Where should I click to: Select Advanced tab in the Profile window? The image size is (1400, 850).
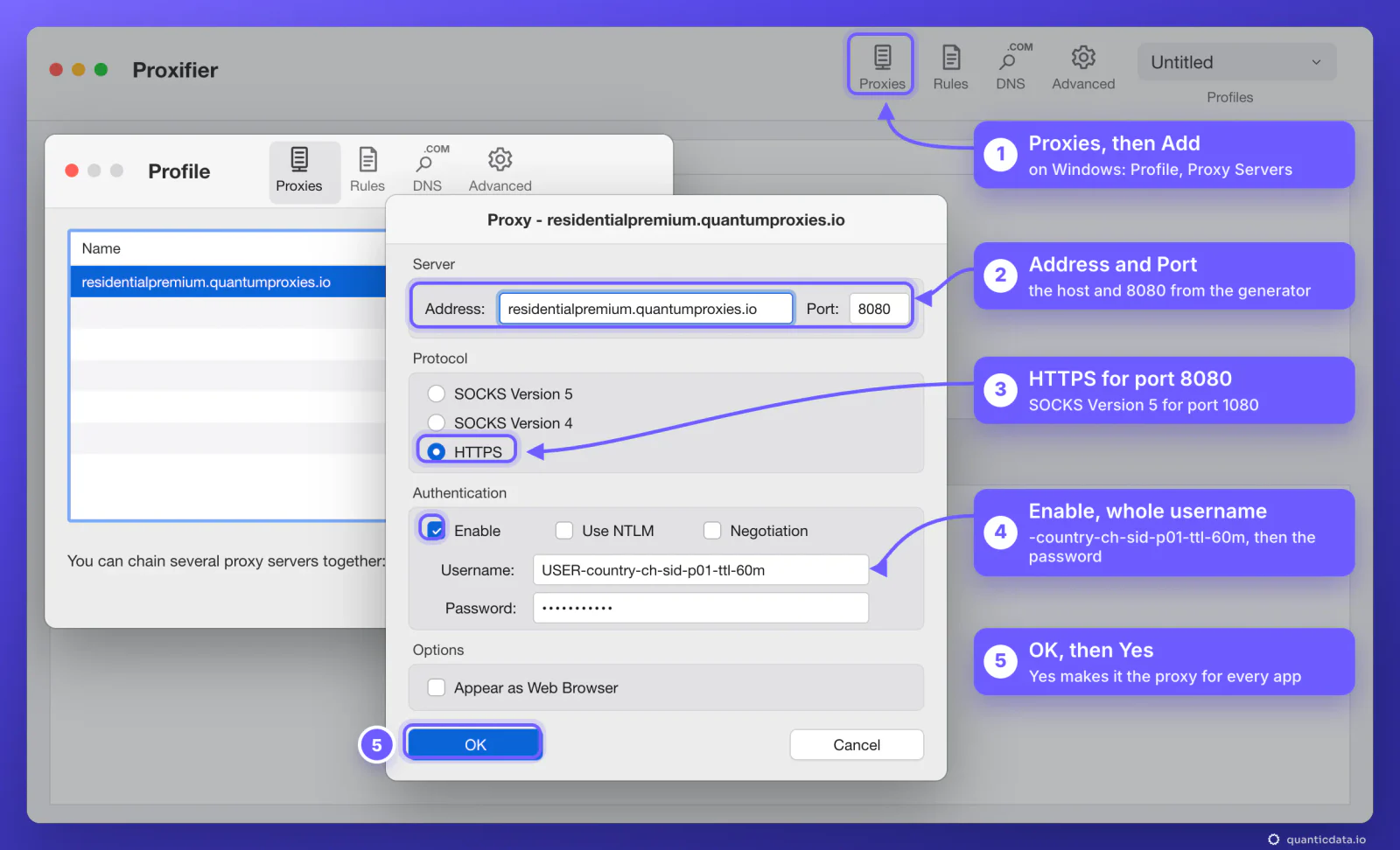(x=500, y=171)
